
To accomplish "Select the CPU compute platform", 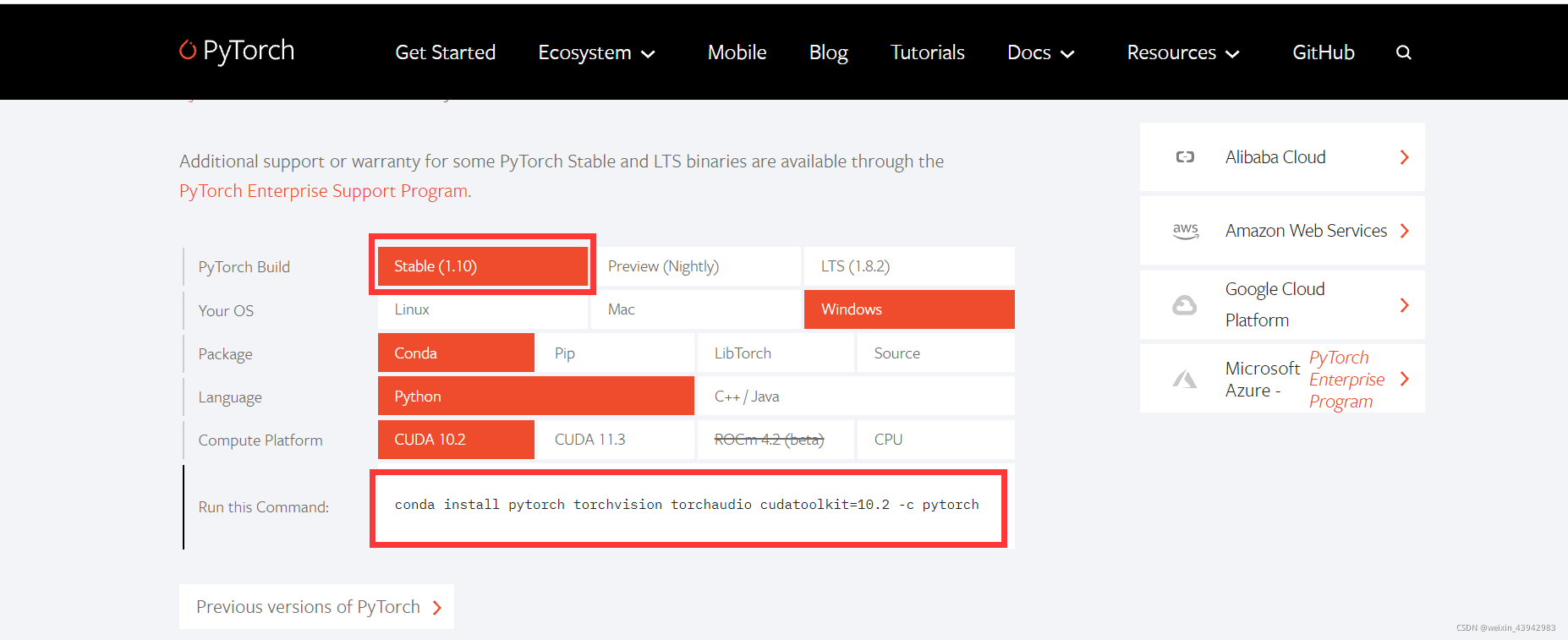I will (x=936, y=440).
